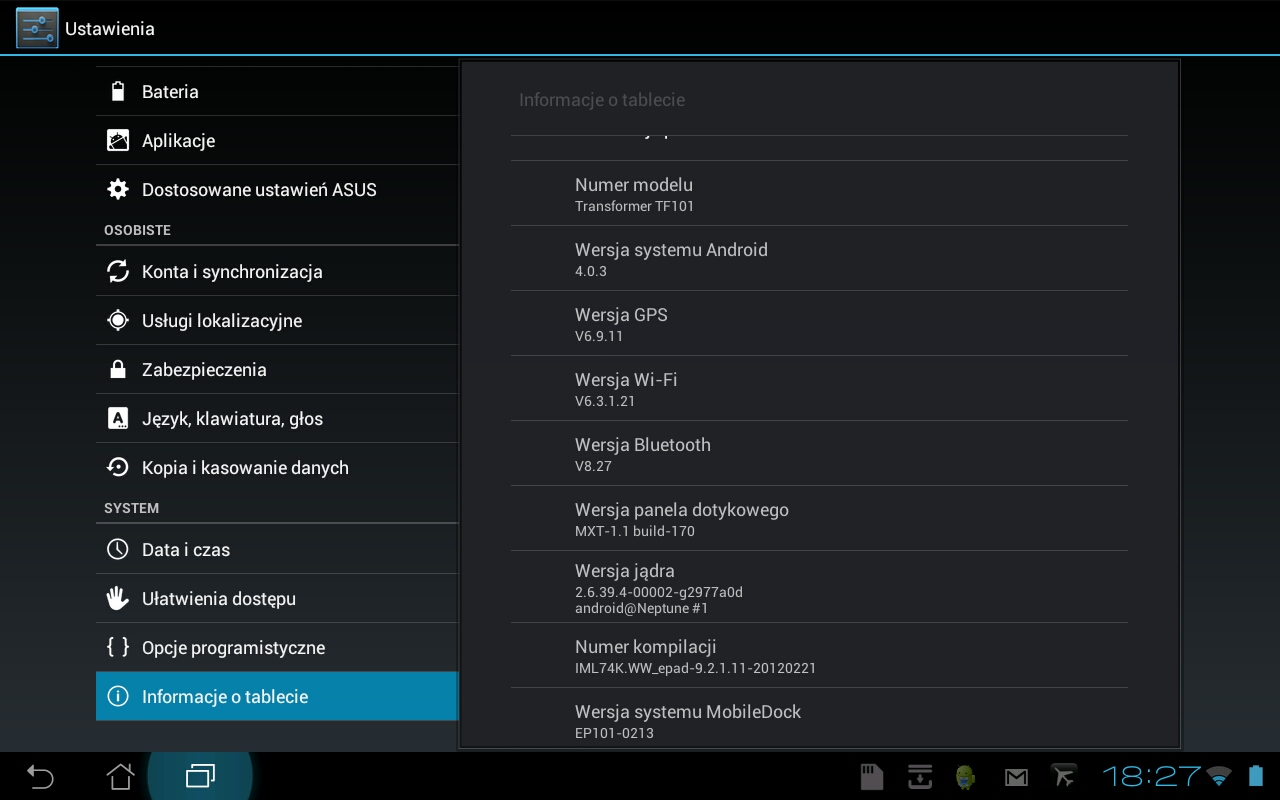
Task: Tap the clock showing 18:27
Action: click(1151, 776)
